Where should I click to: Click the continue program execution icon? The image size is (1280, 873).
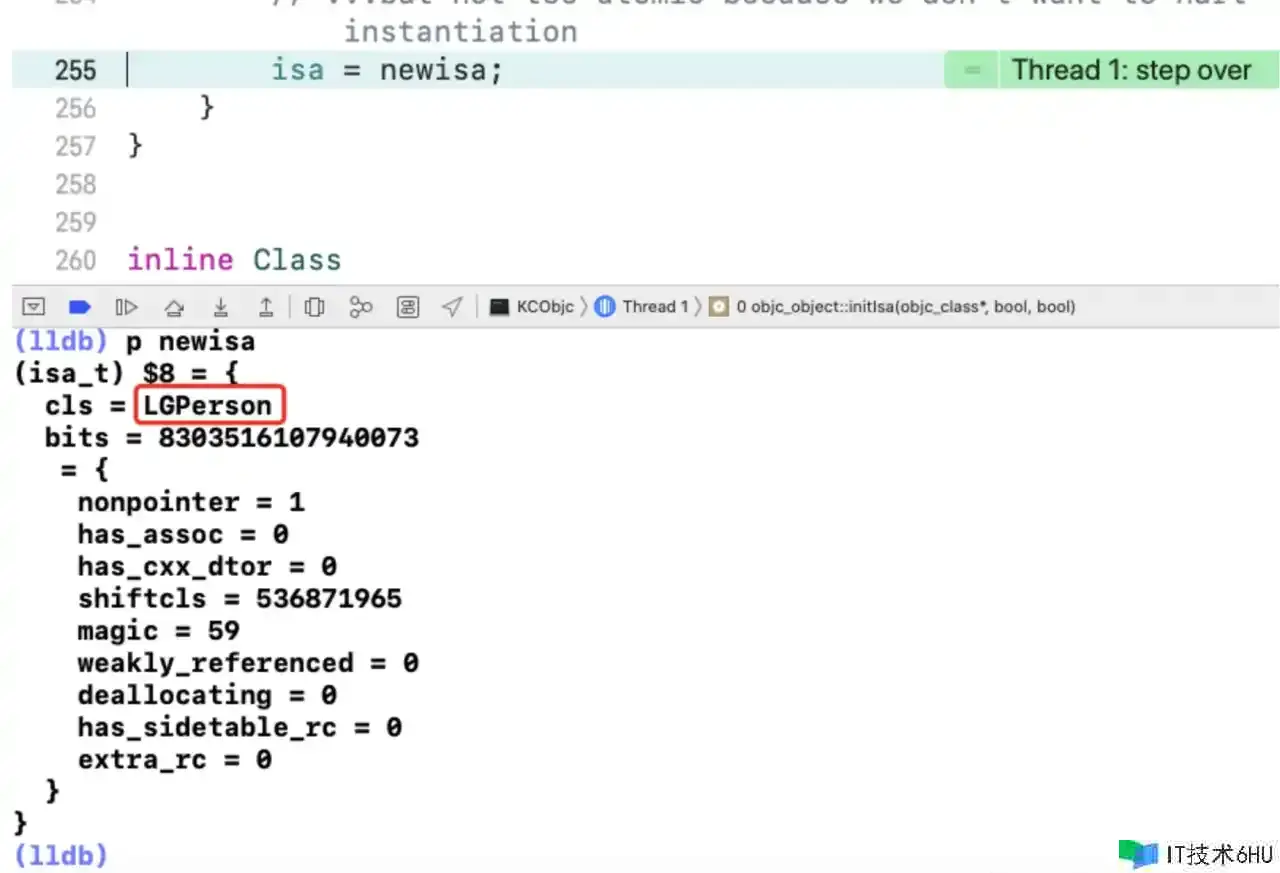point(127,307)
